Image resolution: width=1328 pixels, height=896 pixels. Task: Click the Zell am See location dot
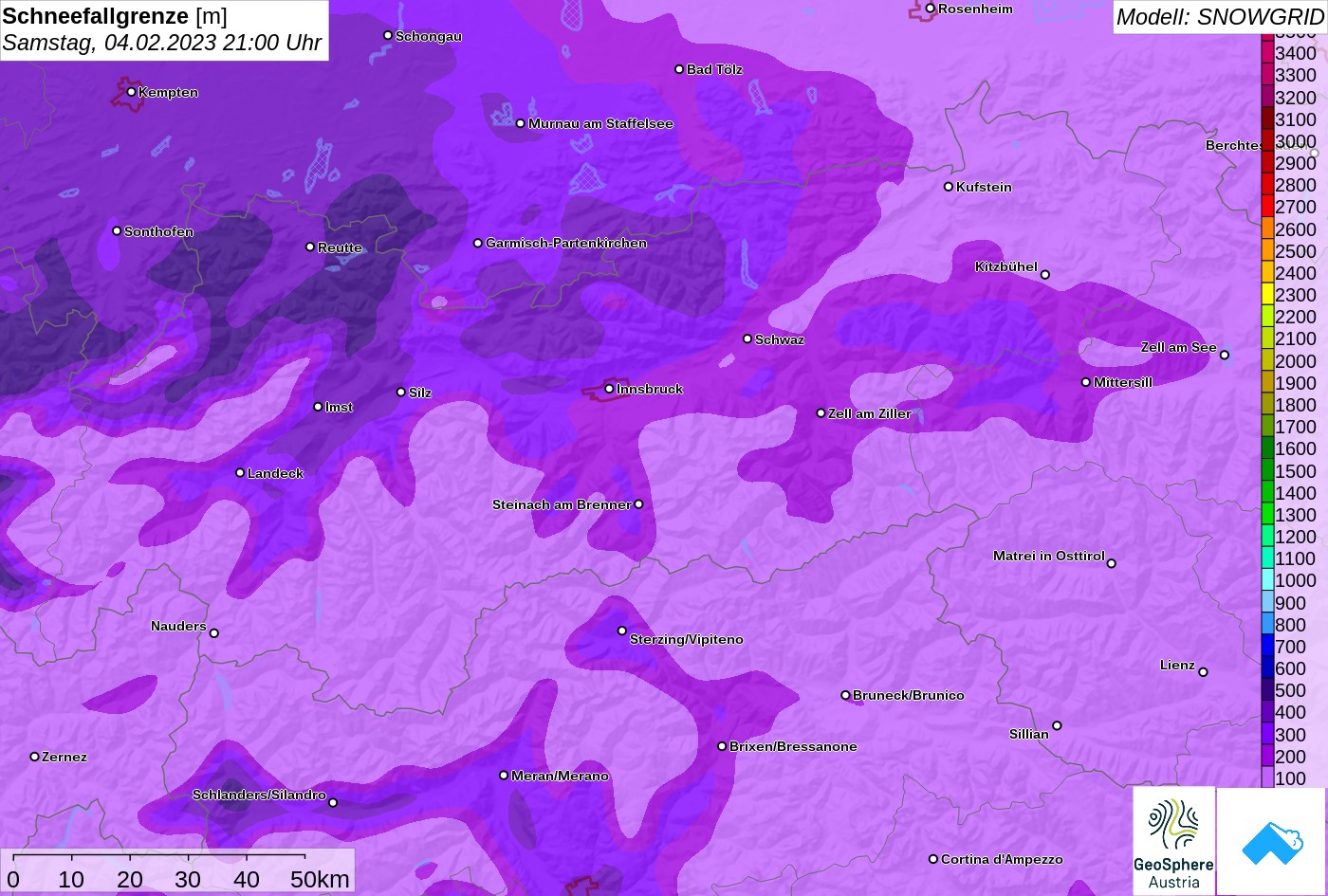pyautogui.click(x=1225, y=355)
